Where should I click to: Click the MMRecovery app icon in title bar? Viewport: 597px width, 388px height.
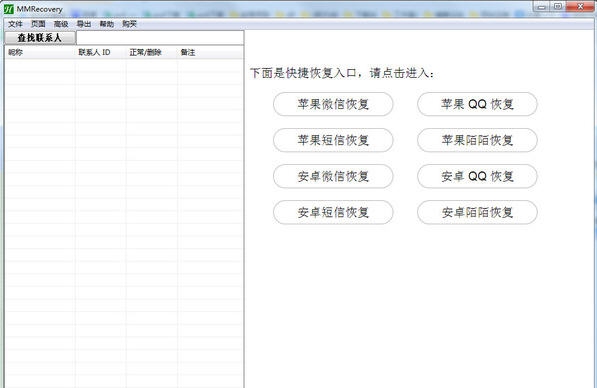8,9
